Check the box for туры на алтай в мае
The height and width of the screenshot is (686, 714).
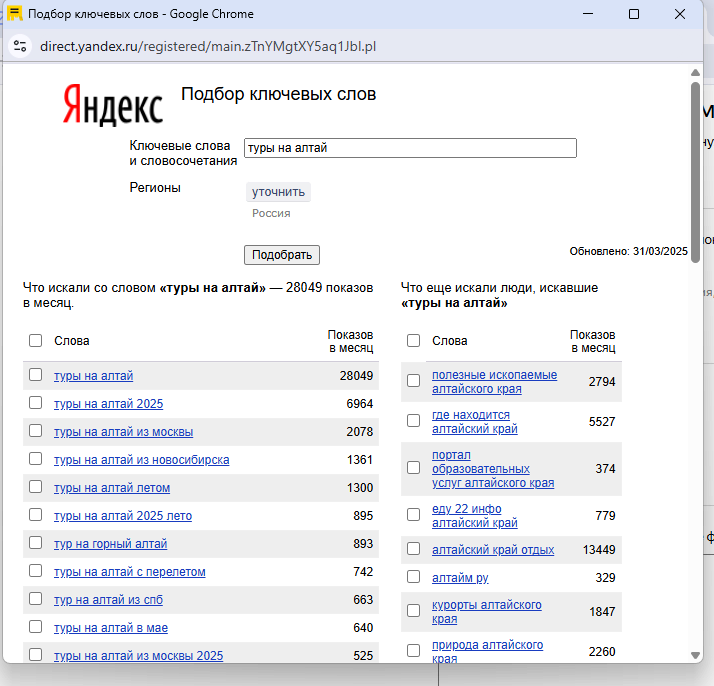pyautogui.click(x=36, y=627)
